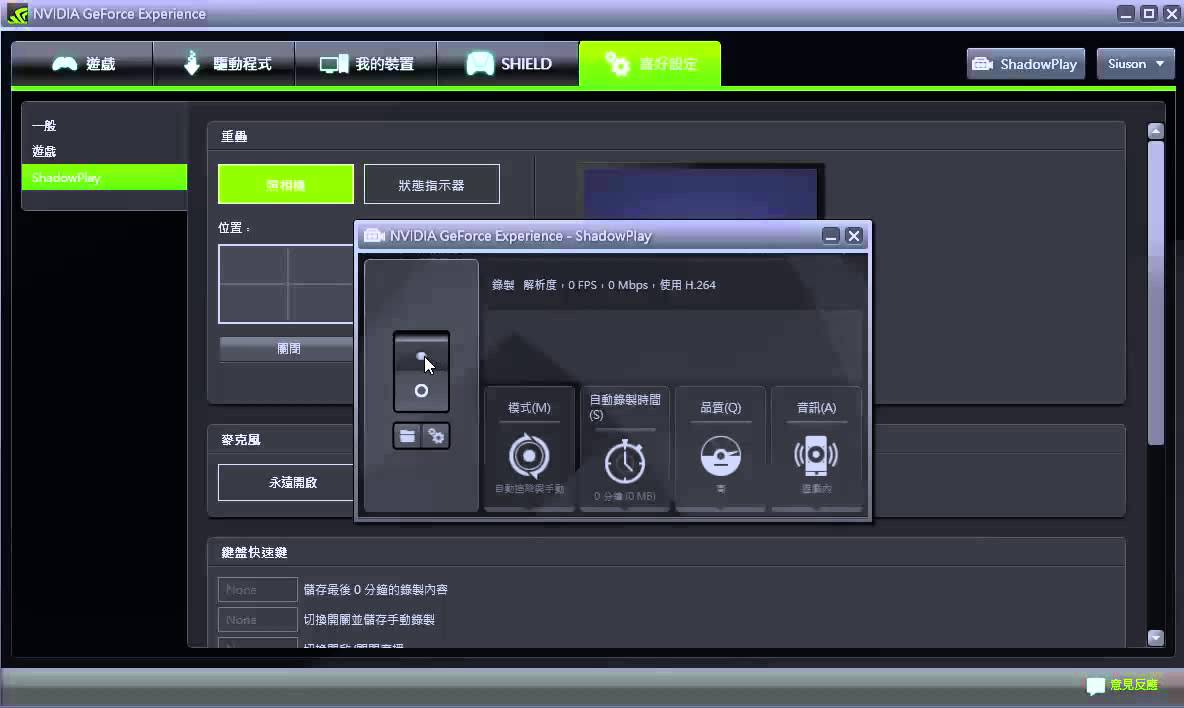Open the Siuson account dropdown
The height and width of the screenshot is (708, 1184).
pyautogui.click(x=1136, y=64)
